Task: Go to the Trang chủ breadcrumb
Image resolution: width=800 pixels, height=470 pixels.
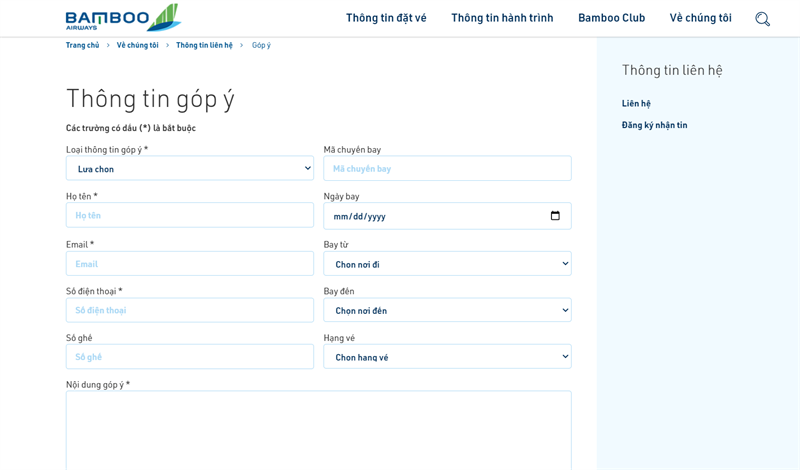Action: click(82, 45)
